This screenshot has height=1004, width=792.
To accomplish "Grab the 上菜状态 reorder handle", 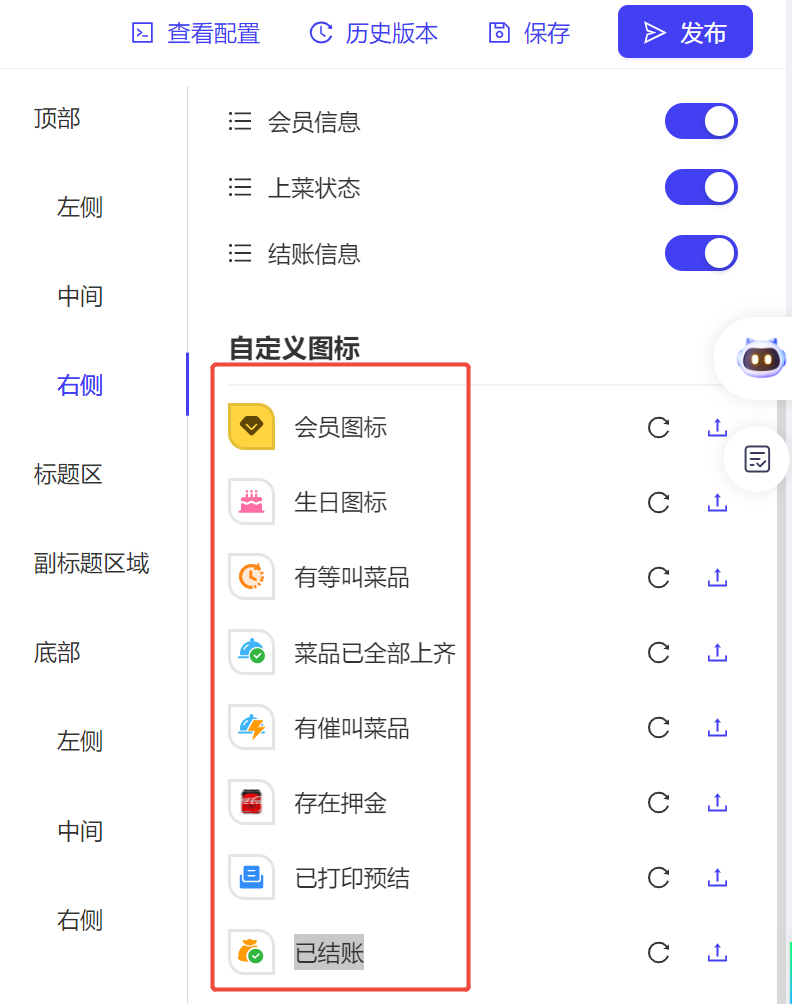I will pos(240,187).
